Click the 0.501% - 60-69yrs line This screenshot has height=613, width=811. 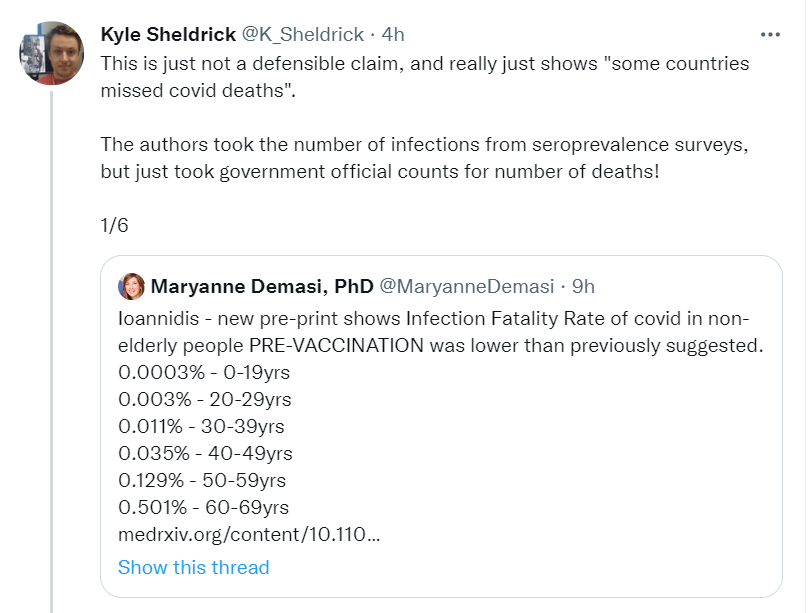203,507
